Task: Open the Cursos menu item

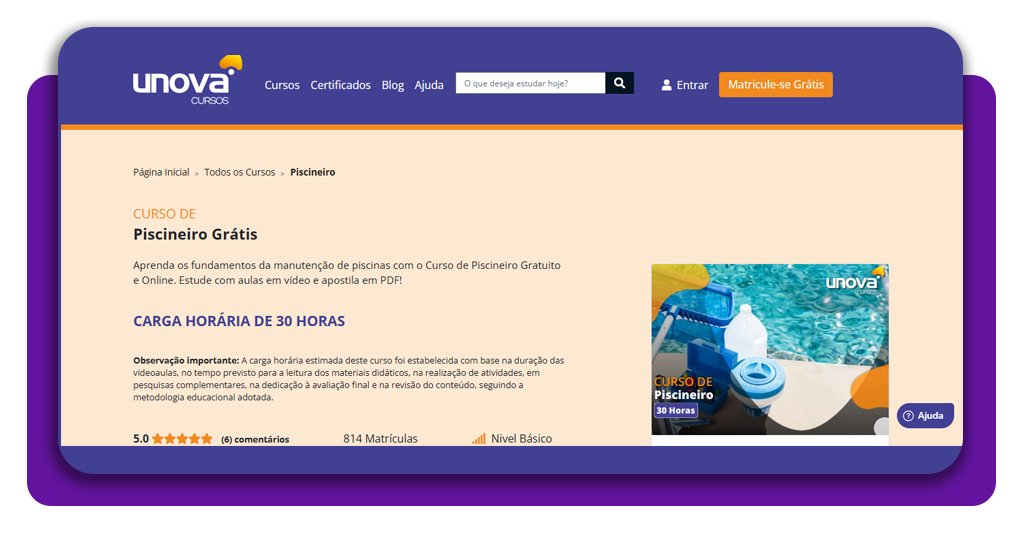Action: [x=282, y=85]
